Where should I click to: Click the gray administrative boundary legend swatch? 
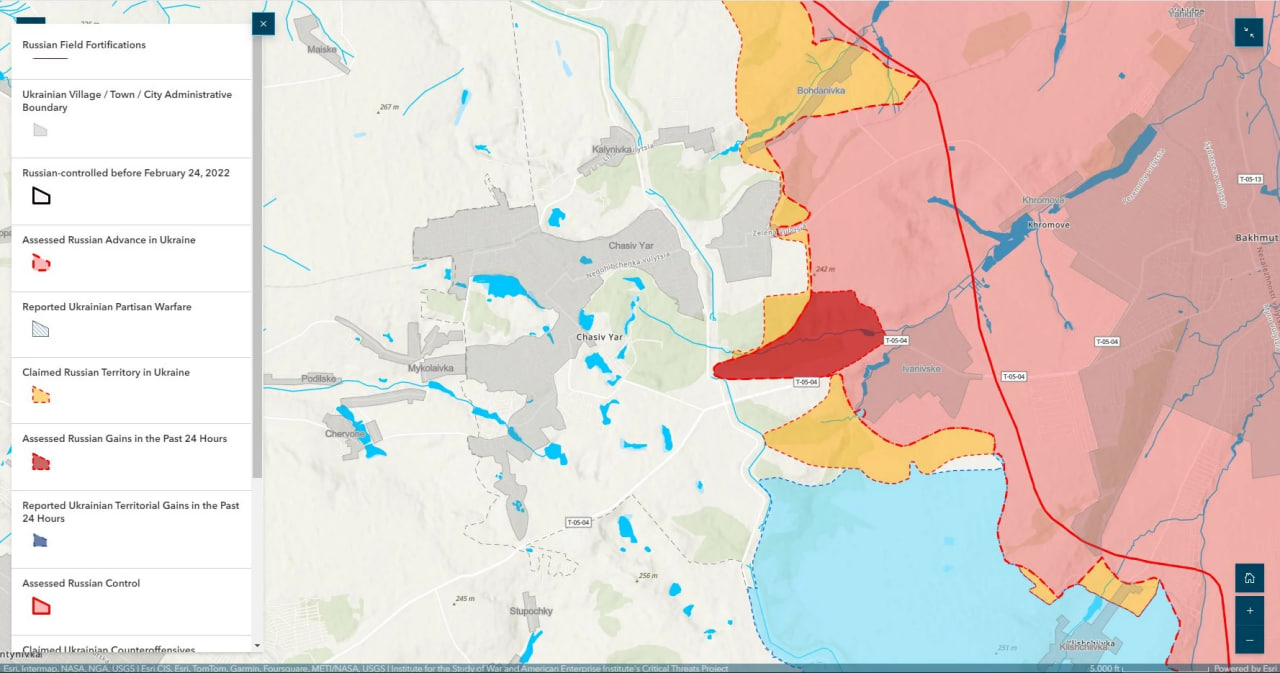[x=40, y=130]
